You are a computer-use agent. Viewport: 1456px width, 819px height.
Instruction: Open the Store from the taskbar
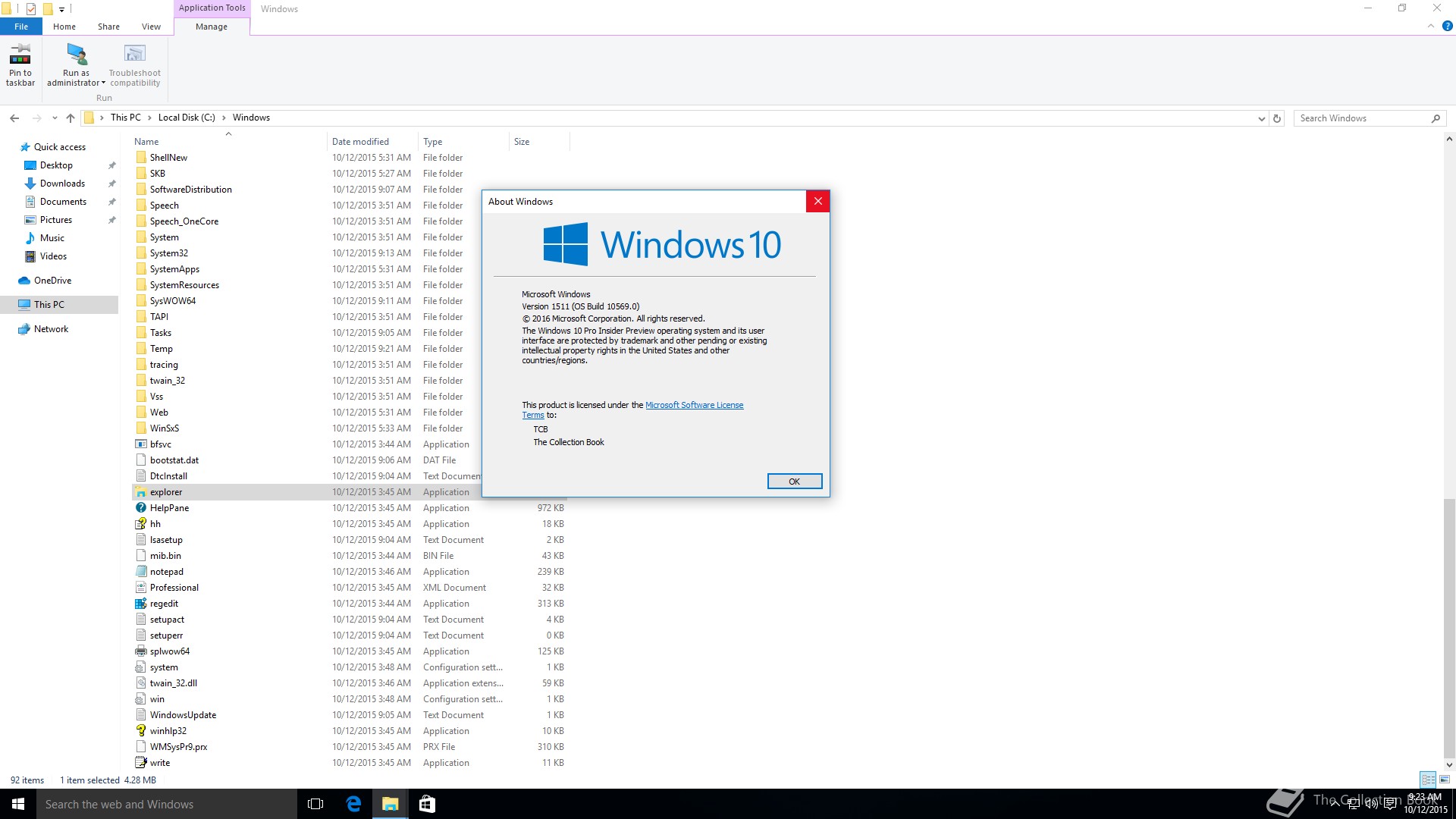[427, 804]
